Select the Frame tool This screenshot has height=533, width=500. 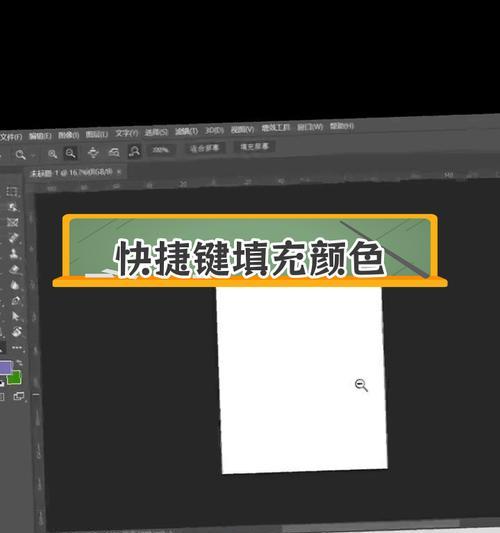click(x=13, y=222)
